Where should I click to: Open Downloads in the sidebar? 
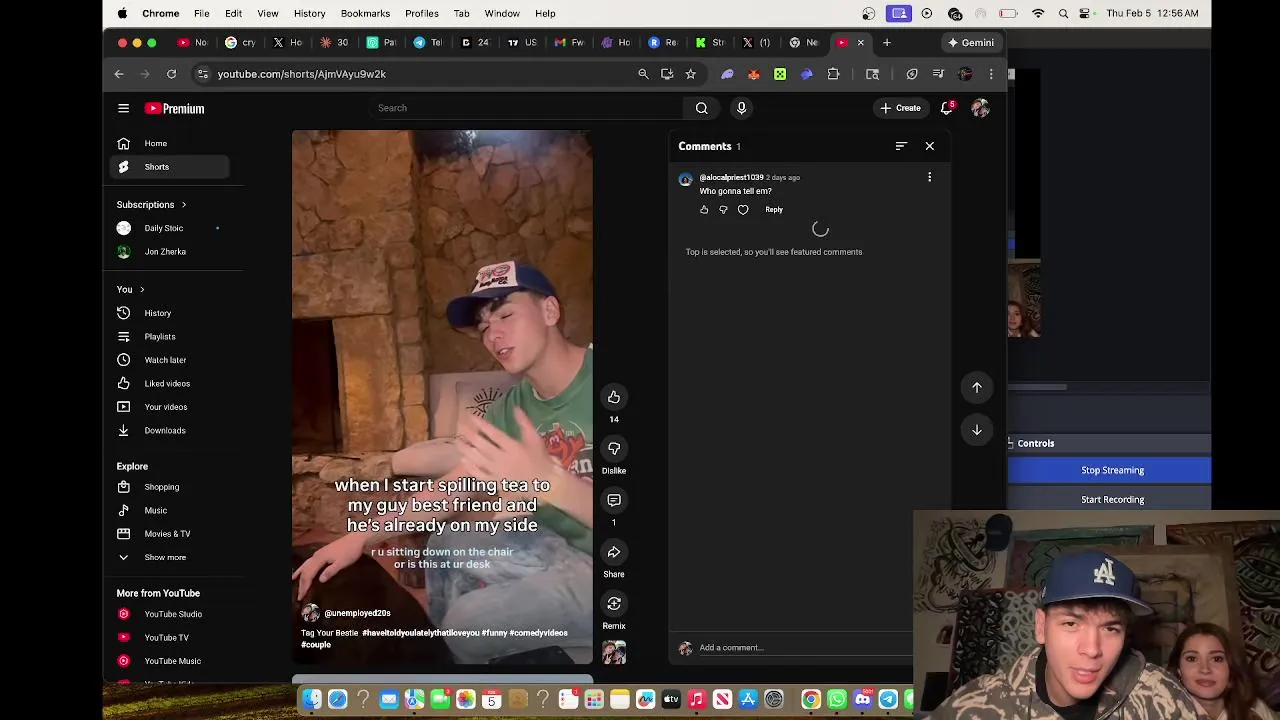pyautogui.click(x=170, y=430)
